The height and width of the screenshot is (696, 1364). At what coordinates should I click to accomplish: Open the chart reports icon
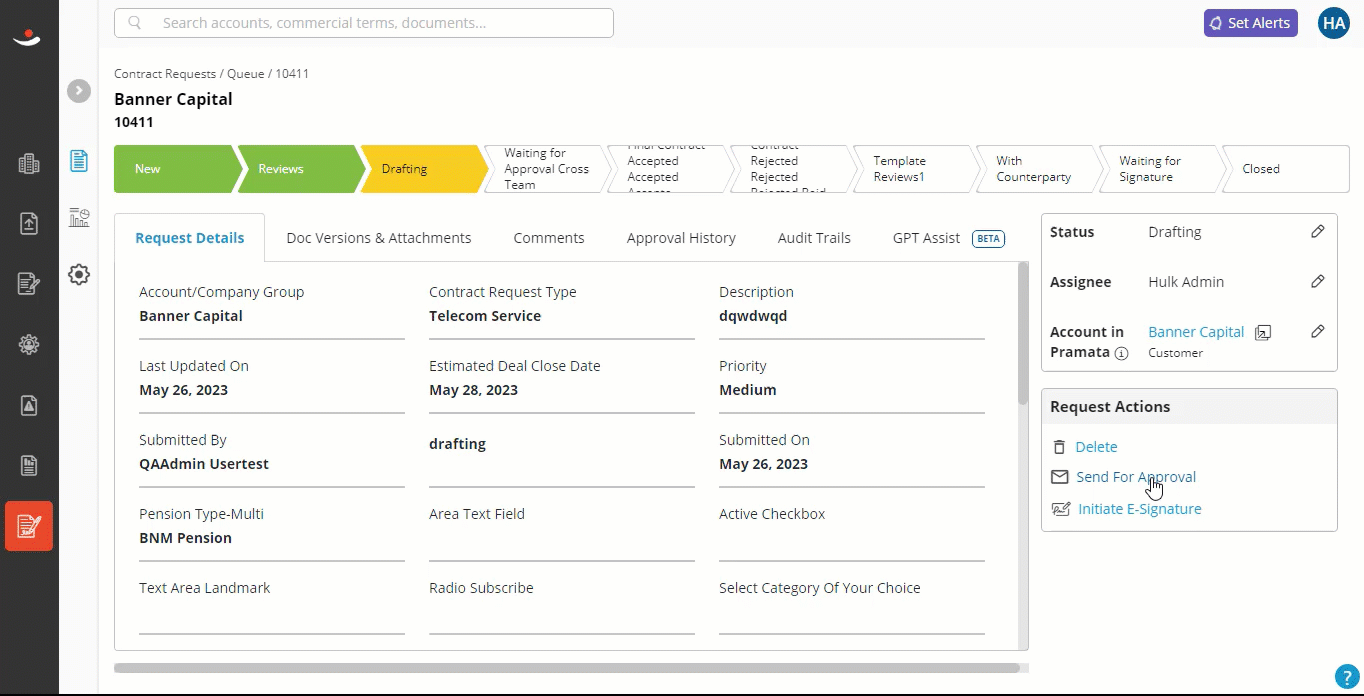click(x=79, y=217)
